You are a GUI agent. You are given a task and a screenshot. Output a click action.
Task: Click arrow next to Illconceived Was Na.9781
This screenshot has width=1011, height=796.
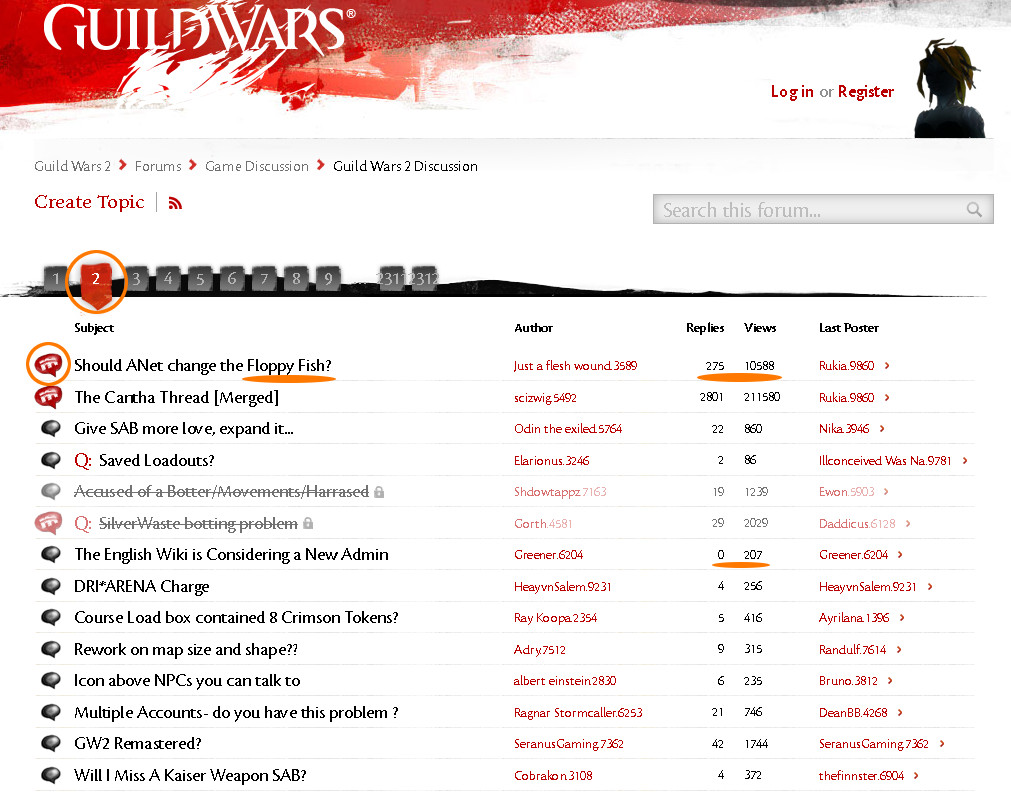pos(965,460)
